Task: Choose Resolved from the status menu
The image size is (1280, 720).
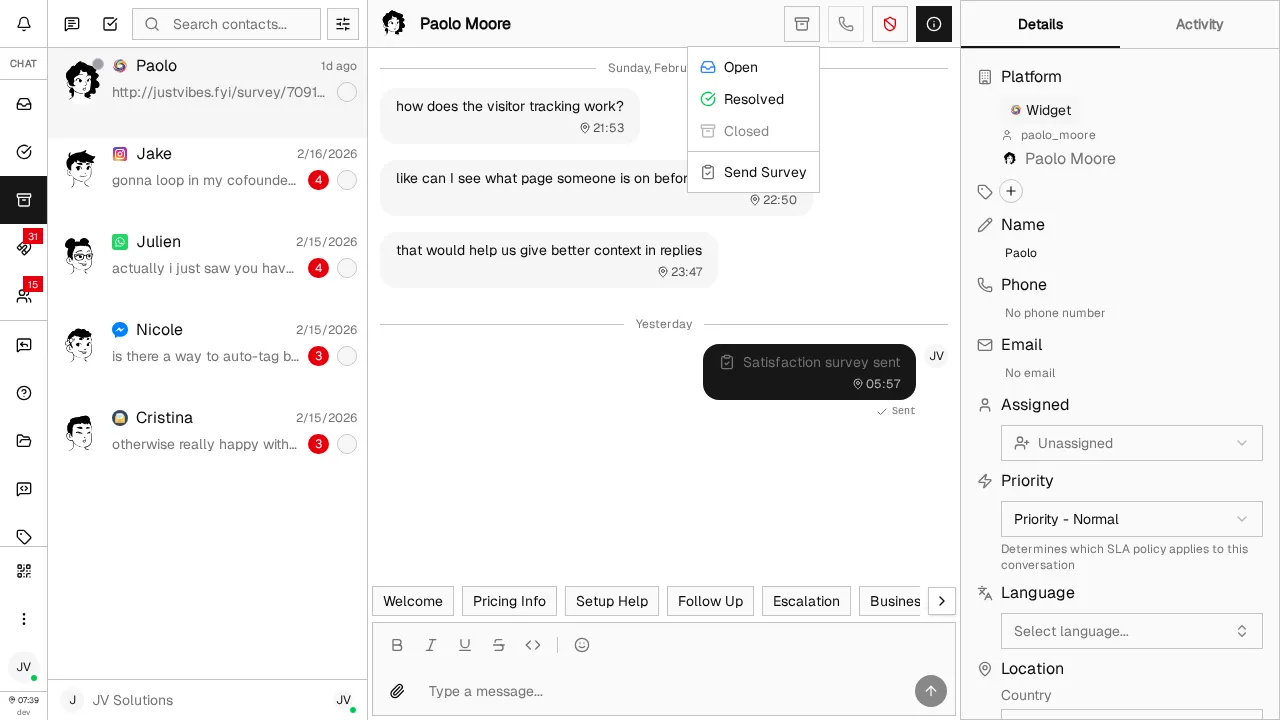Action: click(x=753, y=99)
